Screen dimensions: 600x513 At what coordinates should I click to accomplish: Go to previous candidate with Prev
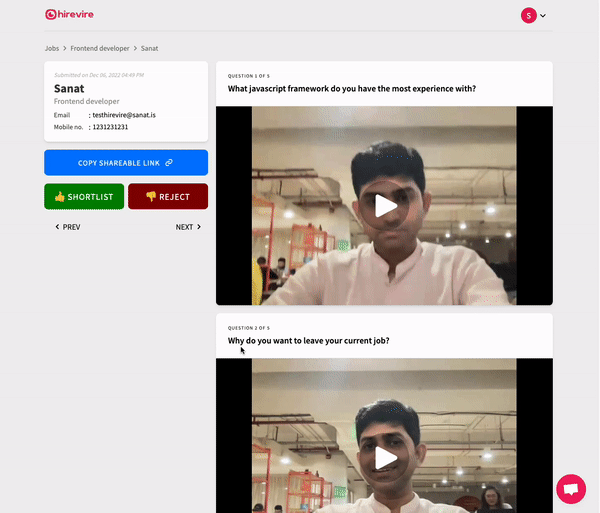[67, 227]
